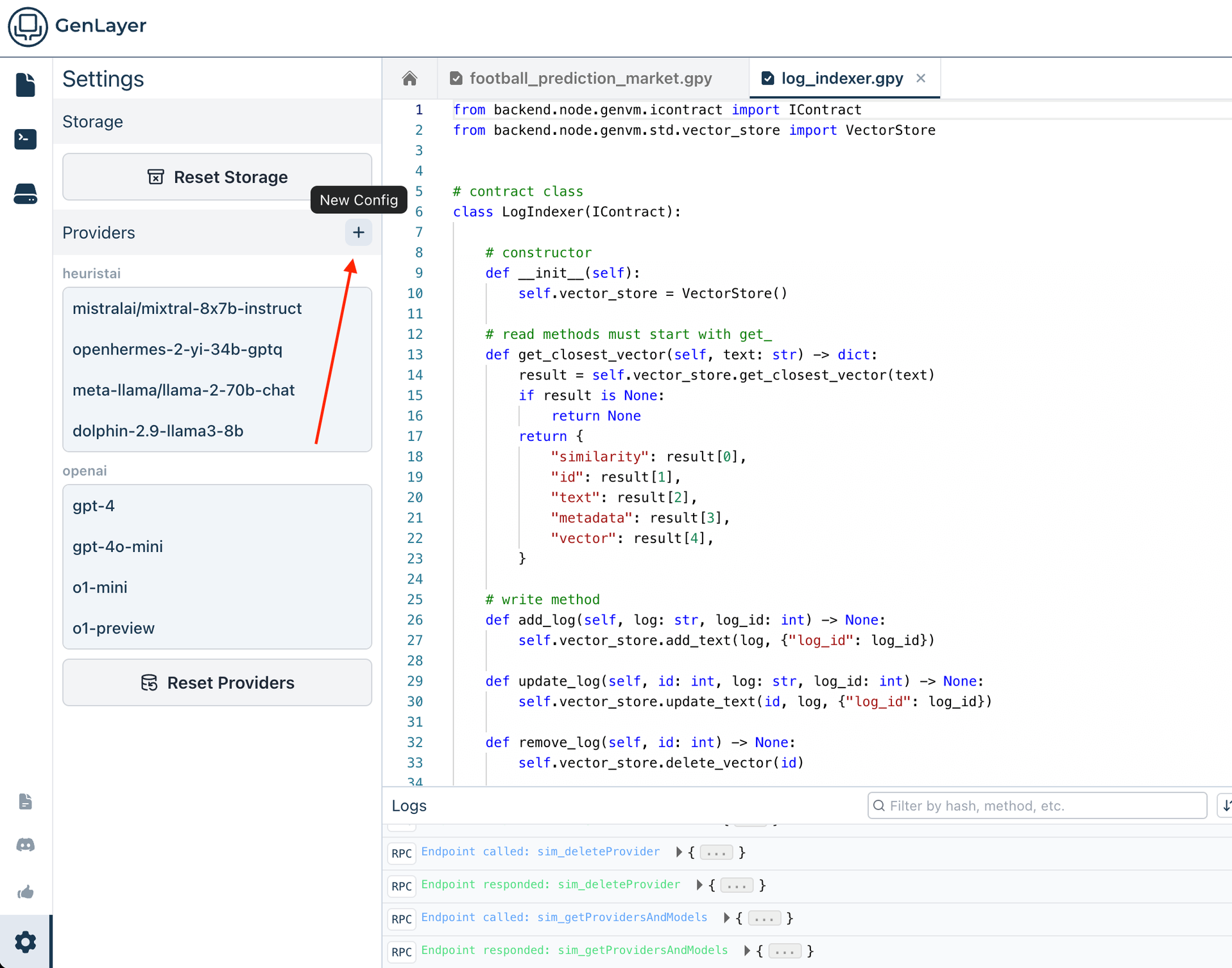Expand the sim_deleteProvider responded log entry

pos(699,885)
